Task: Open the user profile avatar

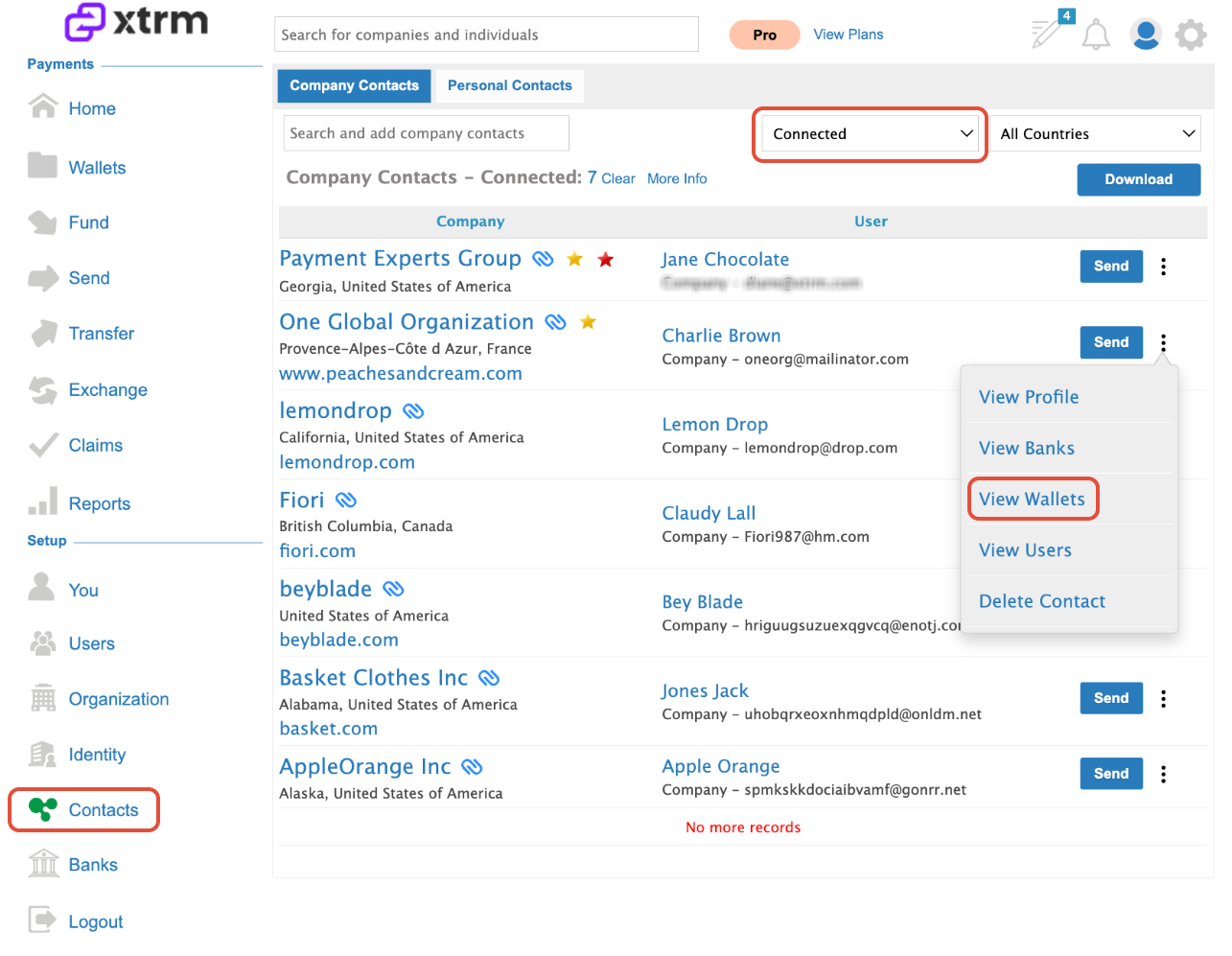Action: [x=1146, y=35]
